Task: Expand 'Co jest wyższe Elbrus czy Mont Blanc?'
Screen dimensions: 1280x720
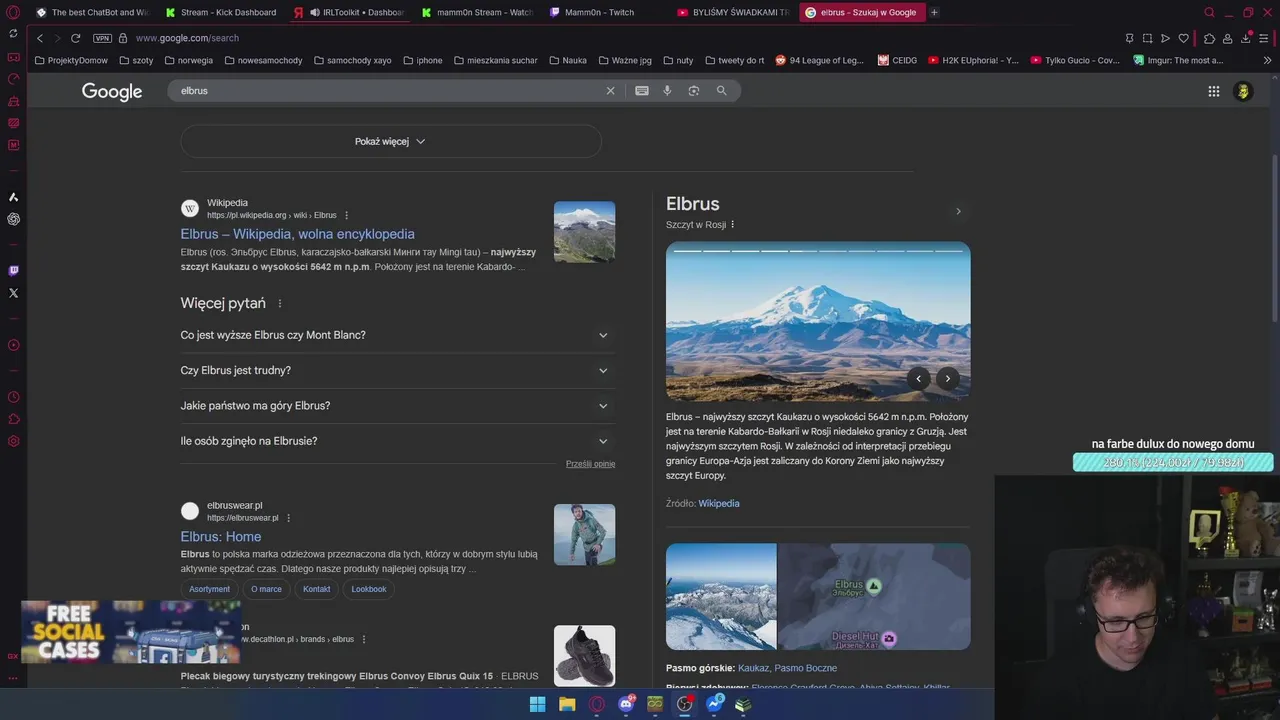Action: [x=397, y=335]
